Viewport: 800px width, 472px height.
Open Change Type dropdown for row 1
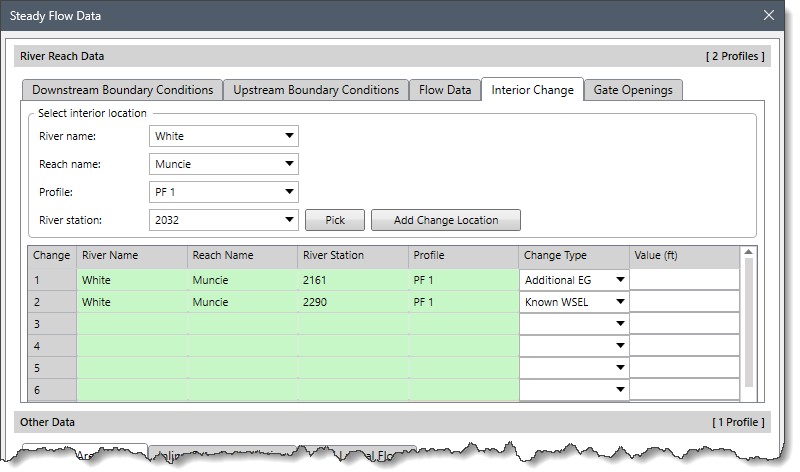pyautogui.click(x=575, y=280)
